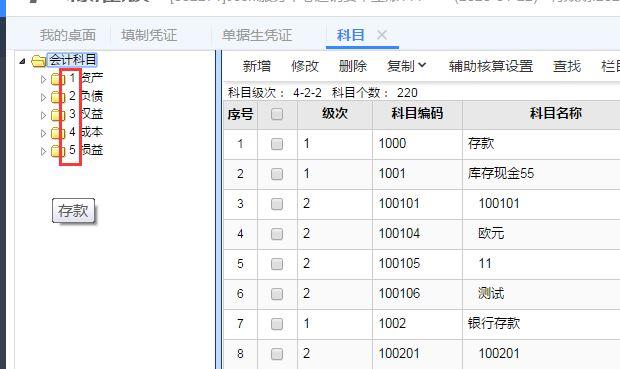620x369 pixels.
Task: Expand the 5 损益 tree node
Action: pyautogui.click(x=43, y=151)
